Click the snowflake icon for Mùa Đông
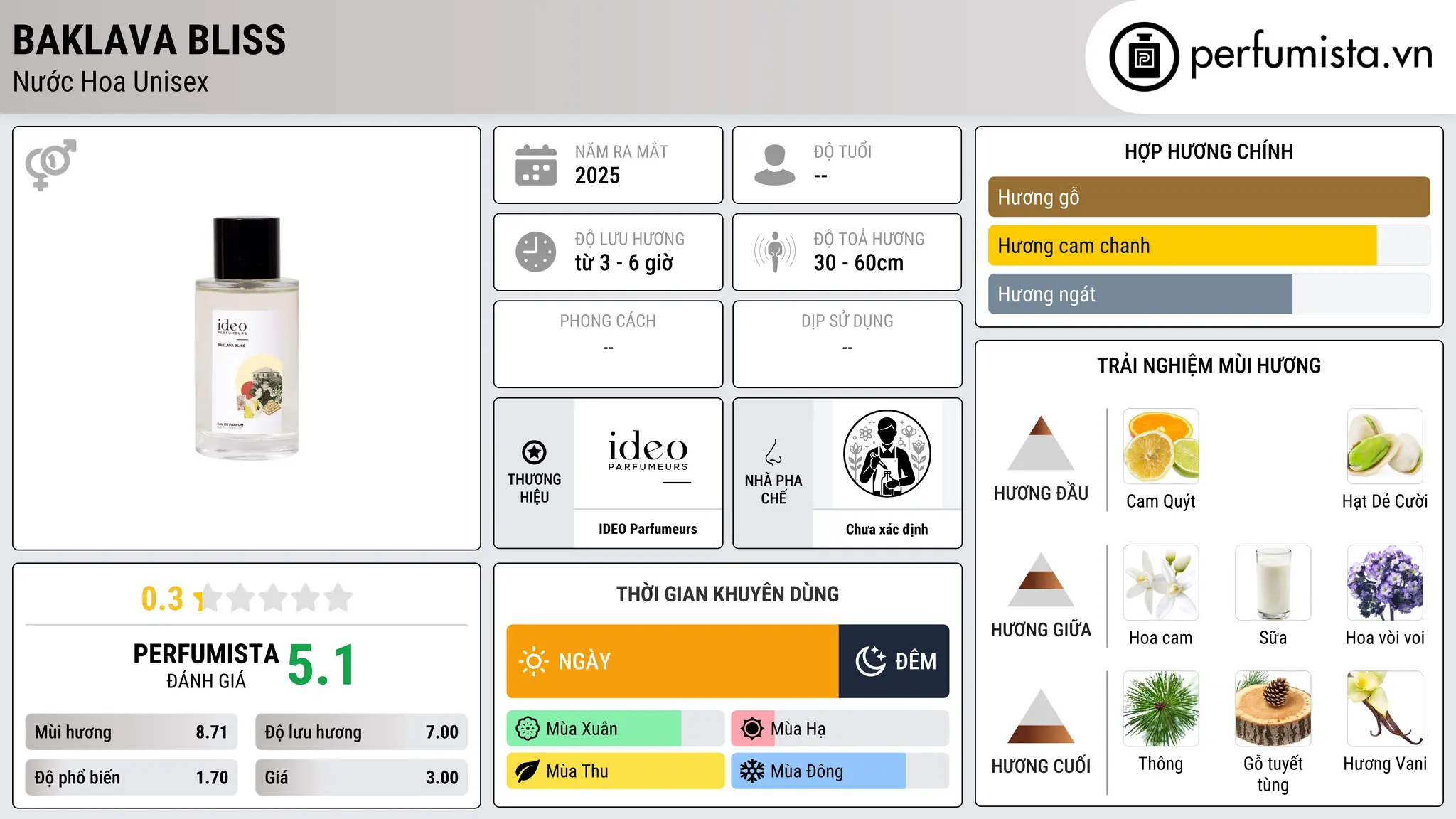 (751, 771)
